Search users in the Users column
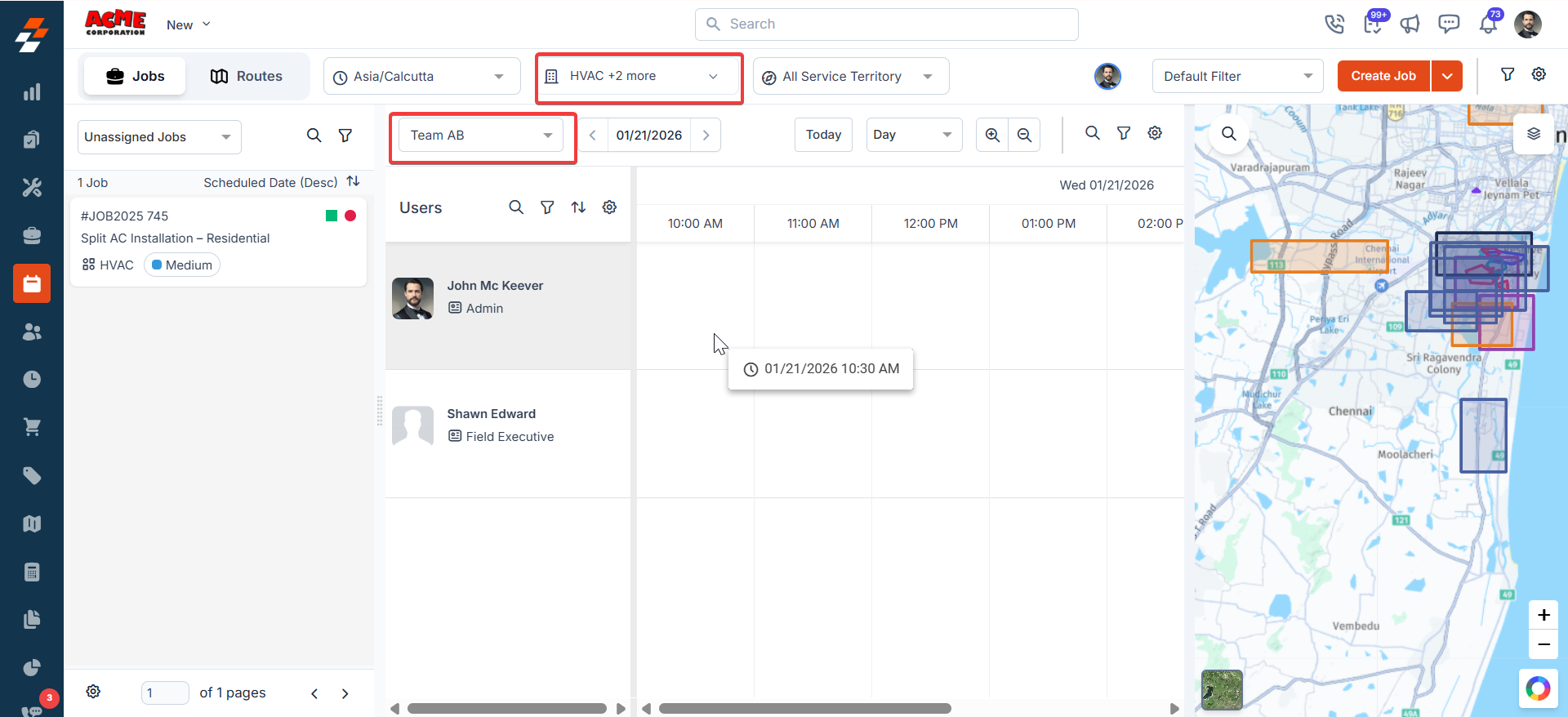 [x=516, y=207]
